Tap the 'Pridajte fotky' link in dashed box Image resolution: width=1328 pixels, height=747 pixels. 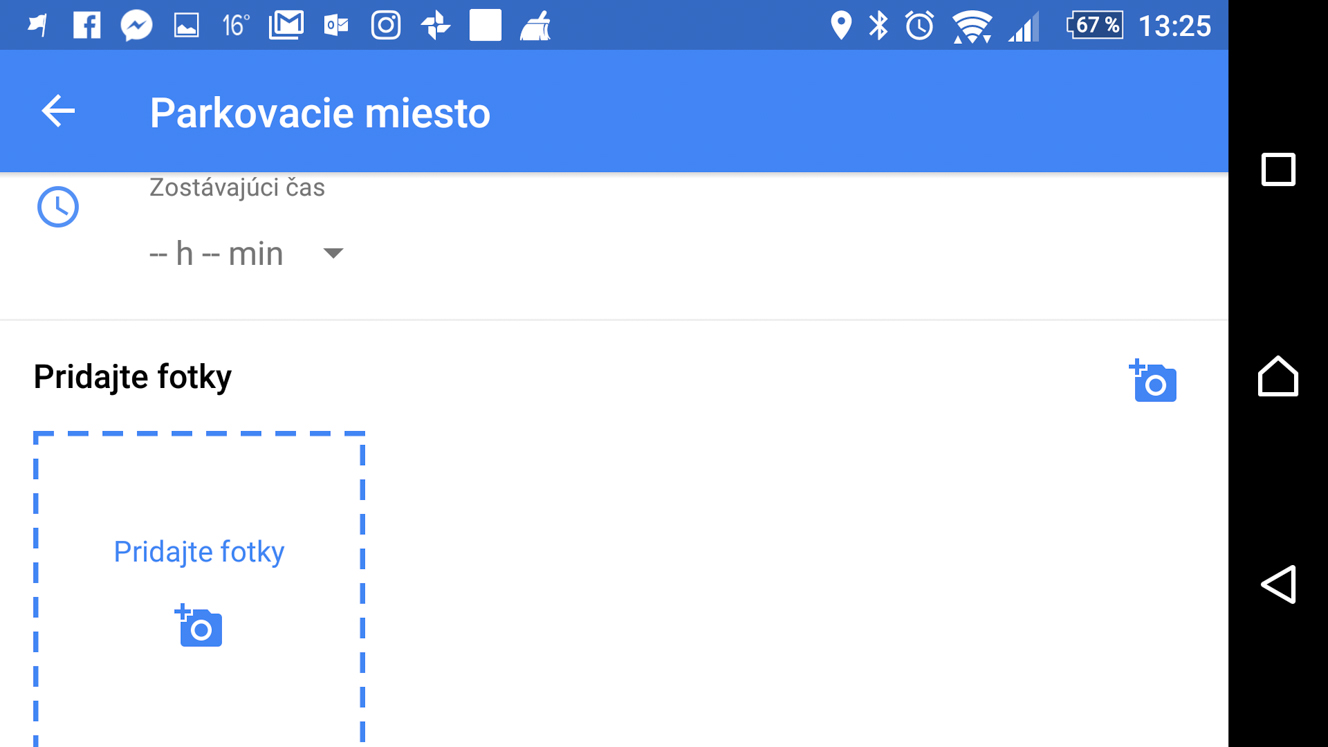click(199, 552)
